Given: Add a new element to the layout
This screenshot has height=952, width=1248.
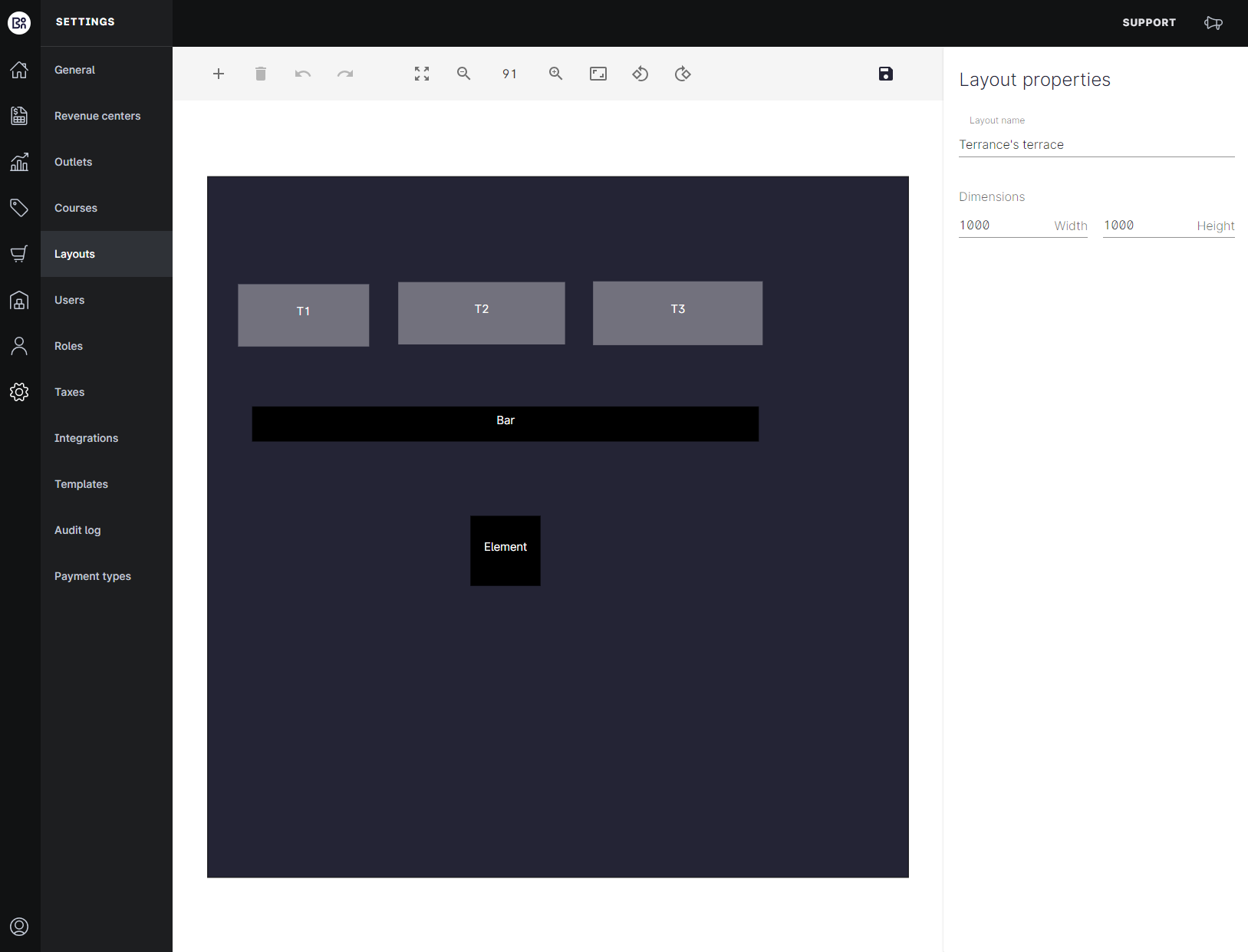Looking at the screenshot, I should tap(219, 74).
